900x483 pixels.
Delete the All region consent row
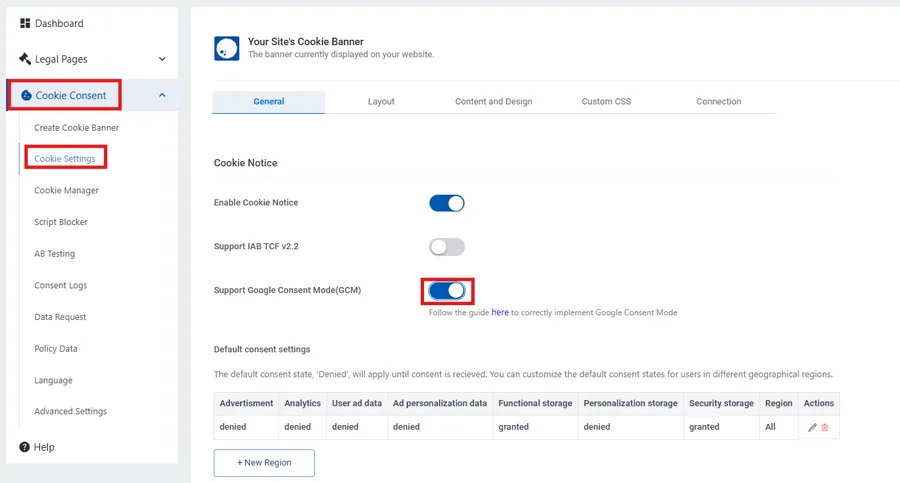click(x=825, y=427)
